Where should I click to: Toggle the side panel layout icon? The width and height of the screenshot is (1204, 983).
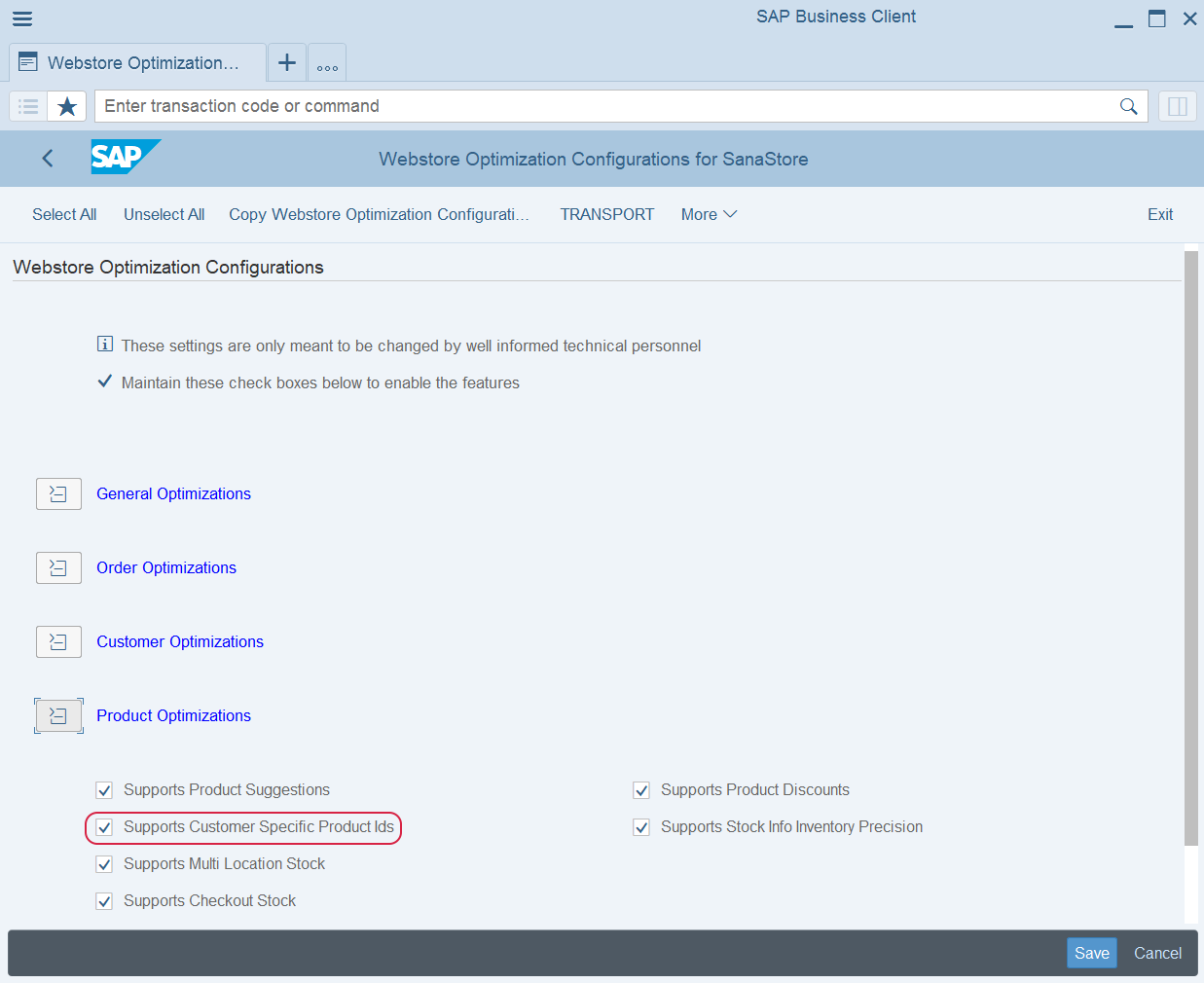point(1178,106)
